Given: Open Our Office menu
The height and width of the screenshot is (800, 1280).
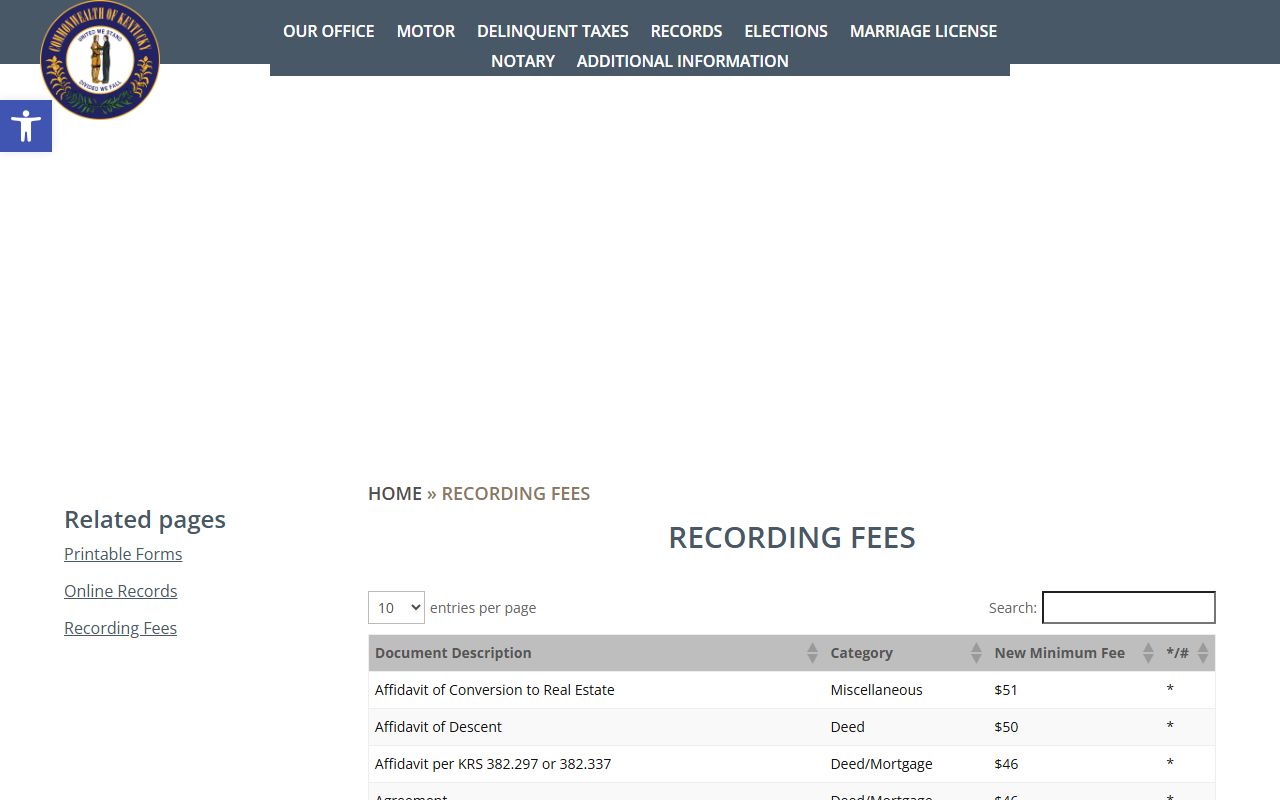Looking at the screenshot, I should pyautogui.click(x=329, y=31).
